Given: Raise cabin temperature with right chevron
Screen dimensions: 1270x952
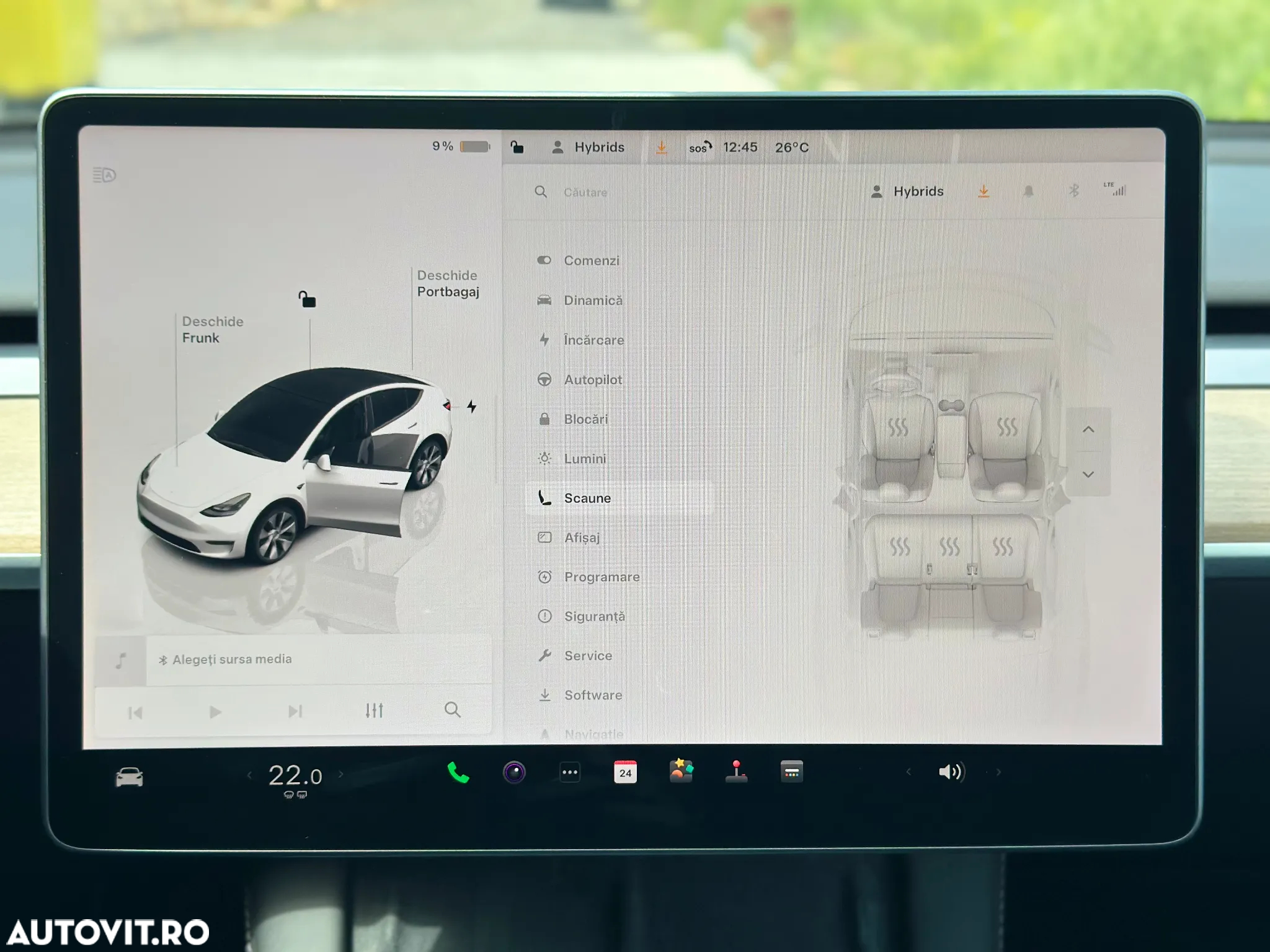Looking at the screenshot, I should point(340,774).
